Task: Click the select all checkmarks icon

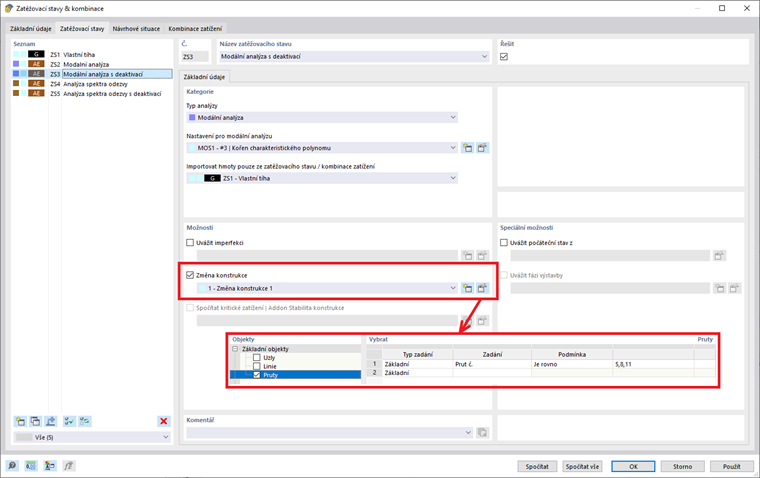Action: [69, 421]
